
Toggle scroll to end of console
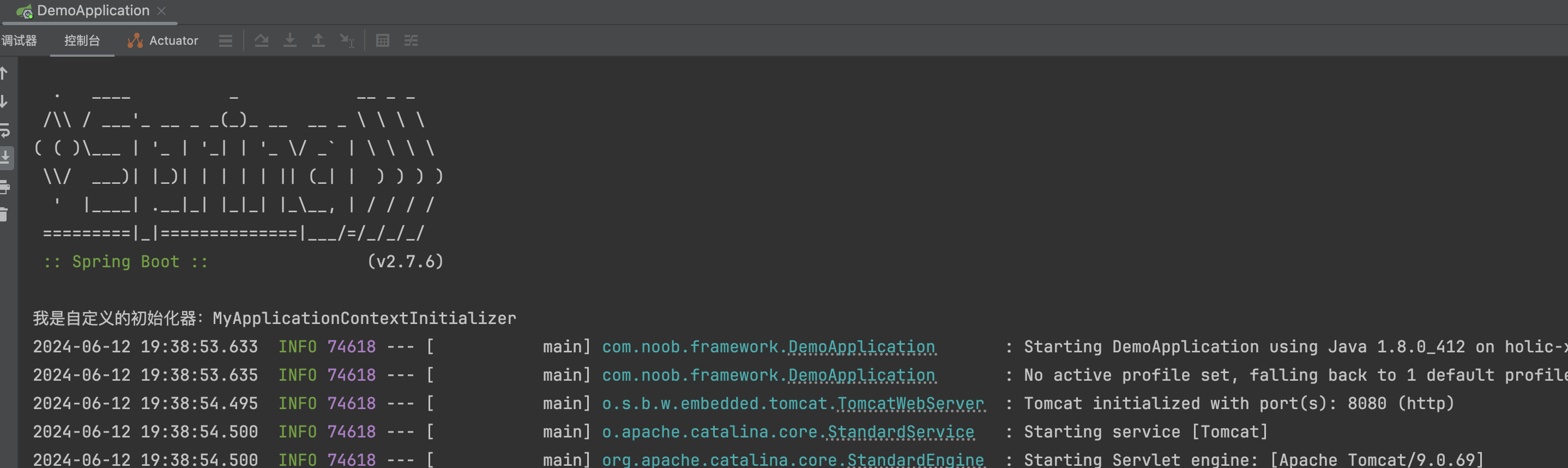pyautogui.click(x=5, y=158)
